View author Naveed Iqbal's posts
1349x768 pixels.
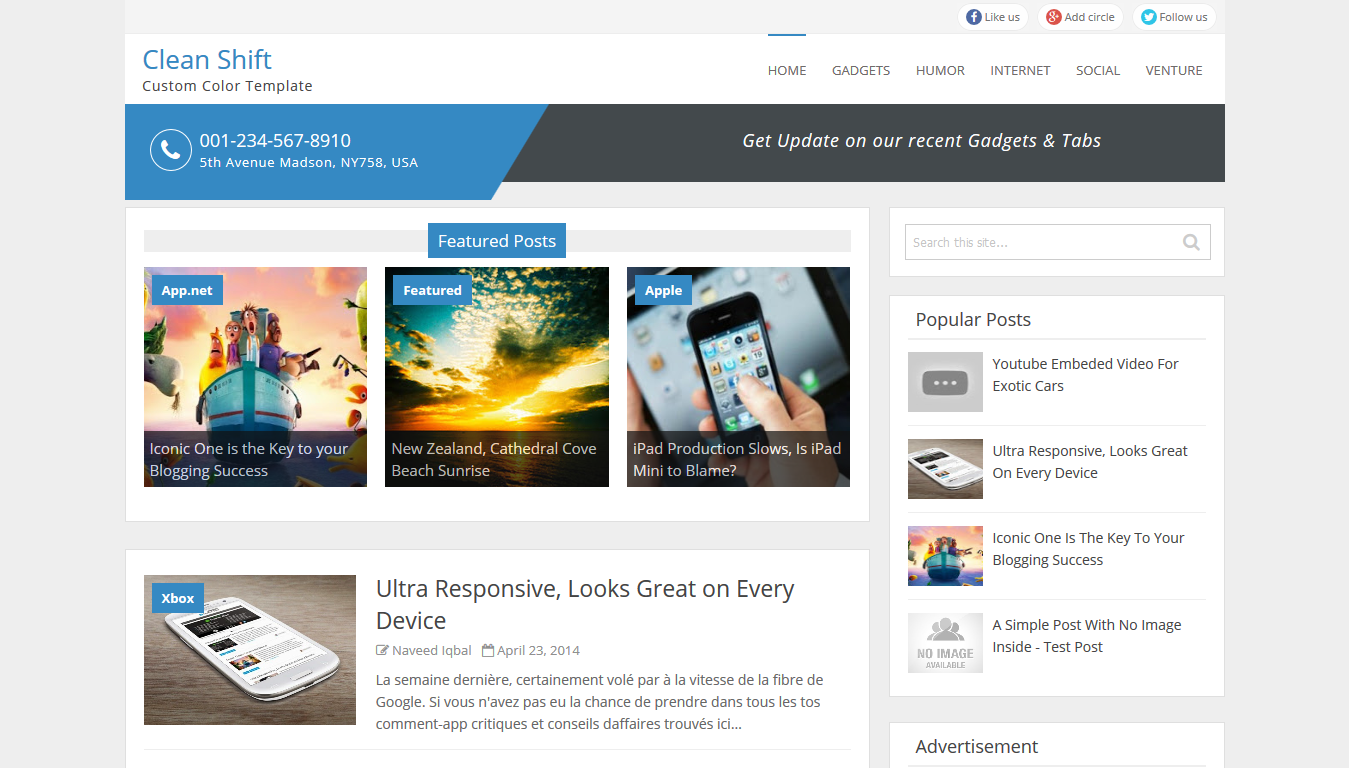[431, 650]
